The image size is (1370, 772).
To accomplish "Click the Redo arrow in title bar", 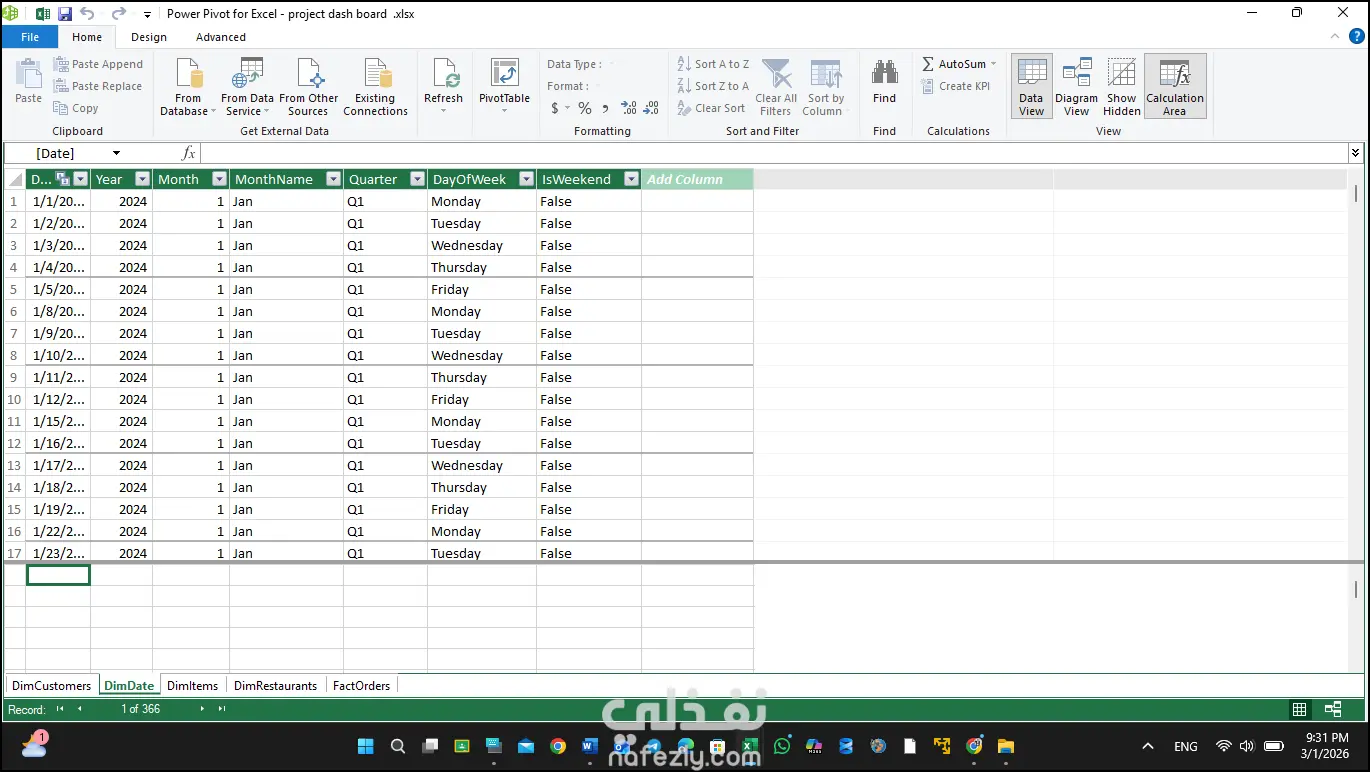I will 119,14.
